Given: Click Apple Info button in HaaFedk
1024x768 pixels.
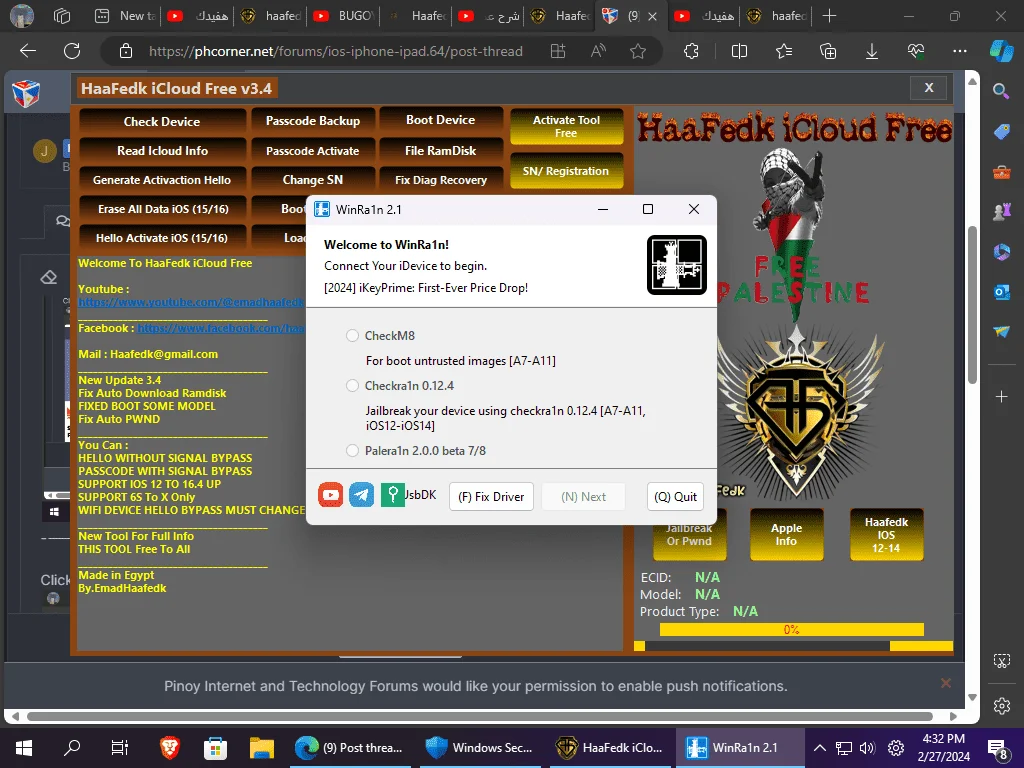Looking at the screenshot, I should [786, 535].
